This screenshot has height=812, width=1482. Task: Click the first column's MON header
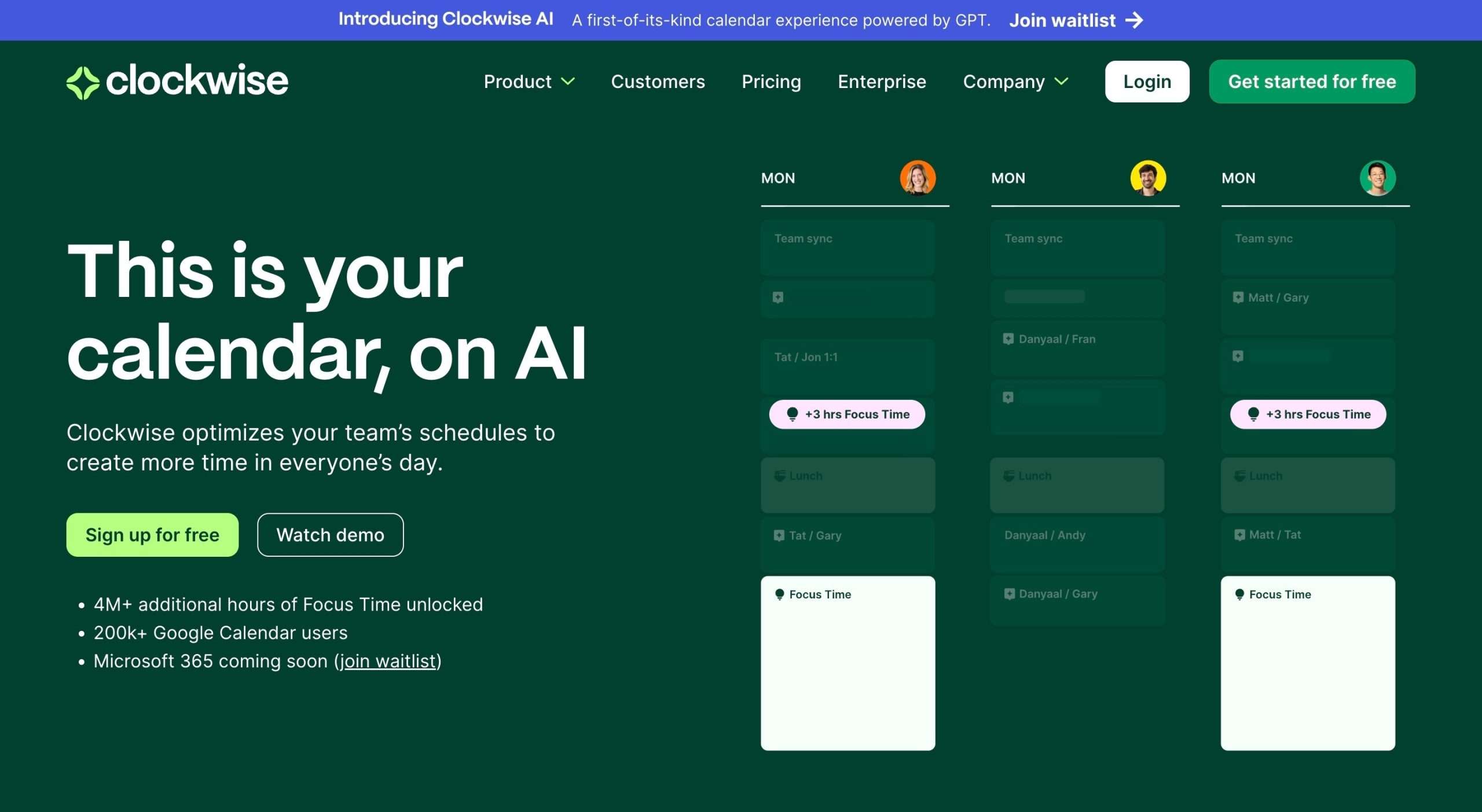pyautogui.click(x=778, y=178)
